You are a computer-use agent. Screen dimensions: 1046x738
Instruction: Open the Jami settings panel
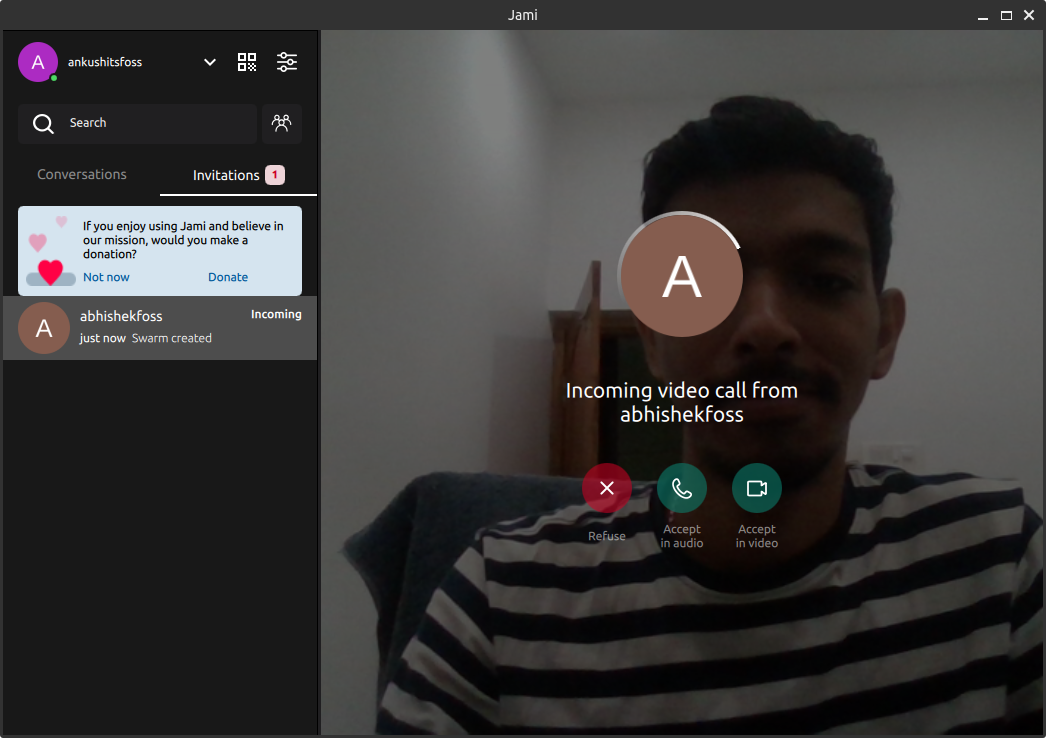tap(287, 61)
